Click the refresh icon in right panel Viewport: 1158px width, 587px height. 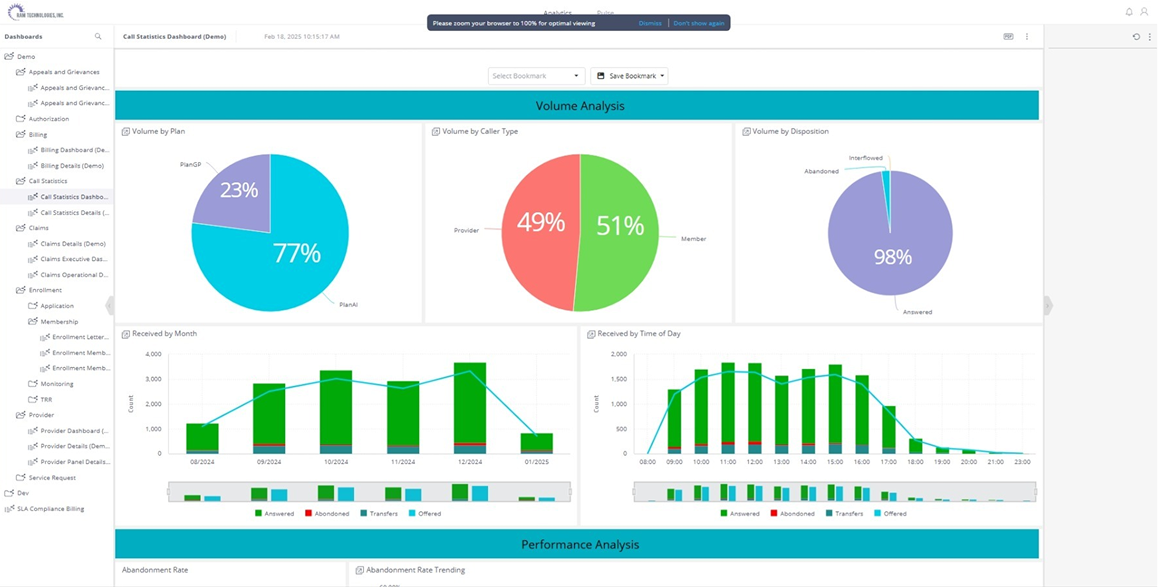pos(1136,36)
